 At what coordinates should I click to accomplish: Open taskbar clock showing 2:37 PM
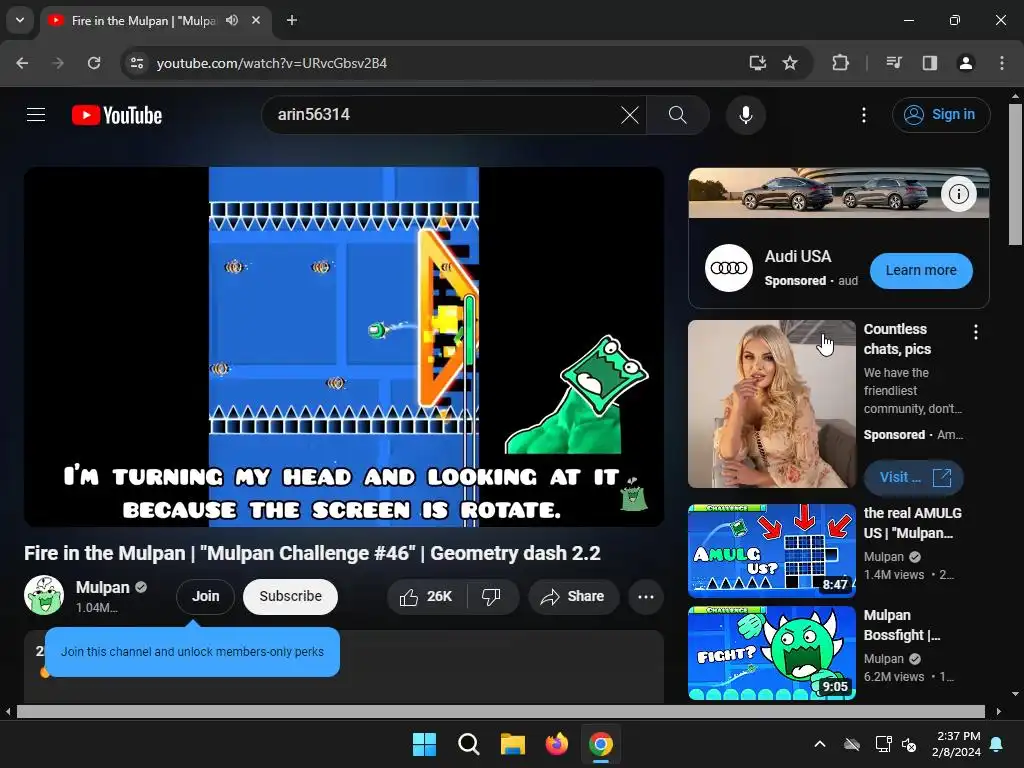click(957, 744)
